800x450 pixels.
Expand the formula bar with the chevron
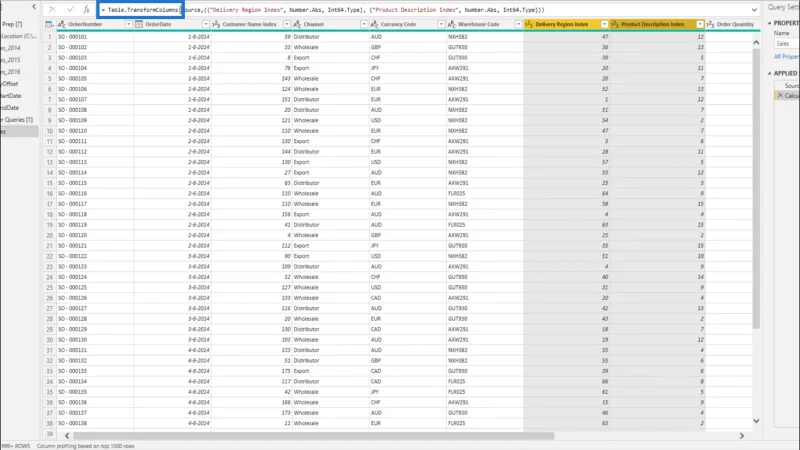tap(754, 10)
